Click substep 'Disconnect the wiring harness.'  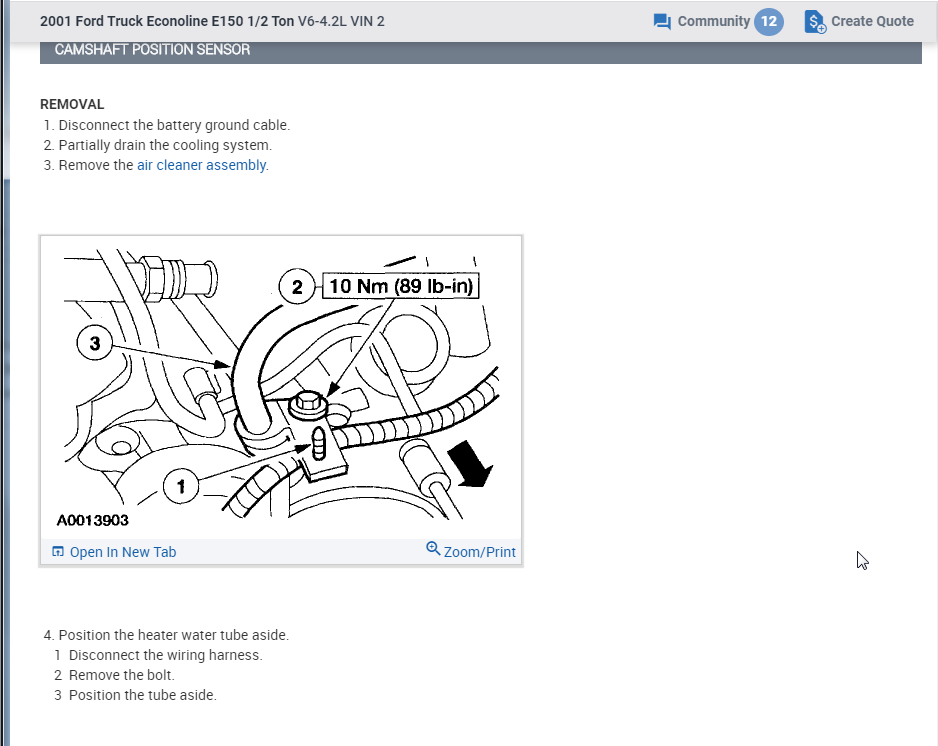click(166, 655)
